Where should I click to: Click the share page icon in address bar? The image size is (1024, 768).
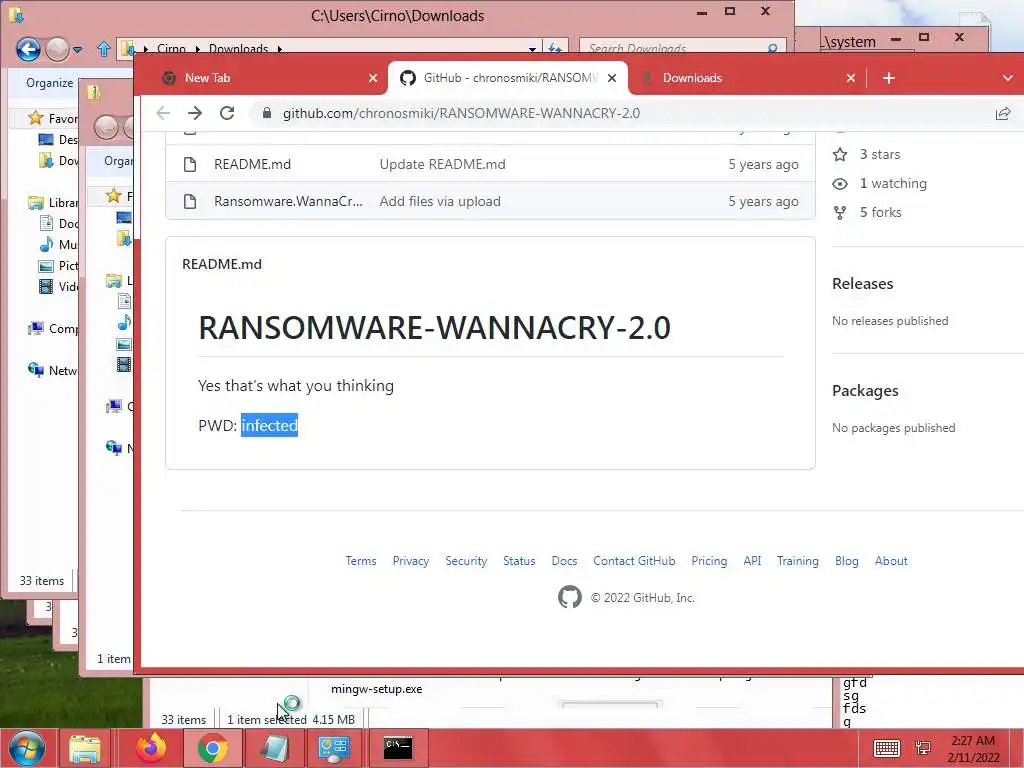[1002, 113]
